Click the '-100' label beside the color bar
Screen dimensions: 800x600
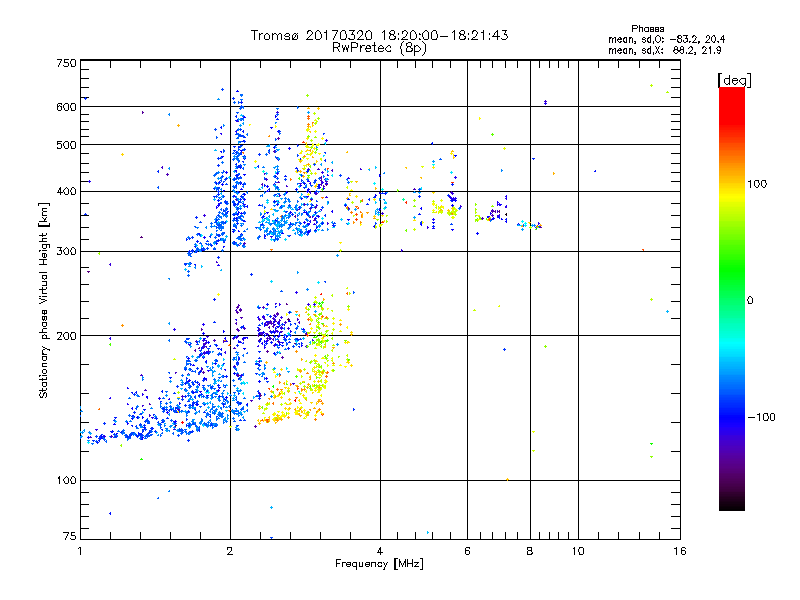tap(761, 417)
